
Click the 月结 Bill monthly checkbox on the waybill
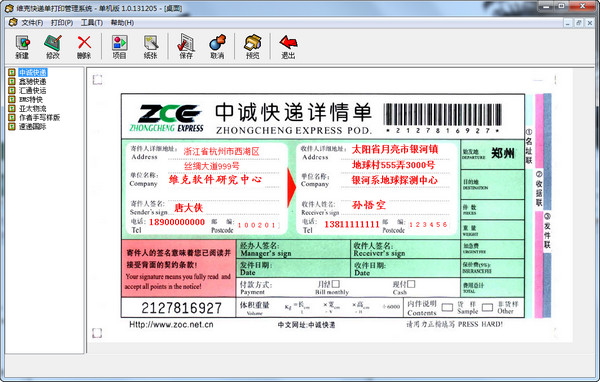click(x=336, y=284)
